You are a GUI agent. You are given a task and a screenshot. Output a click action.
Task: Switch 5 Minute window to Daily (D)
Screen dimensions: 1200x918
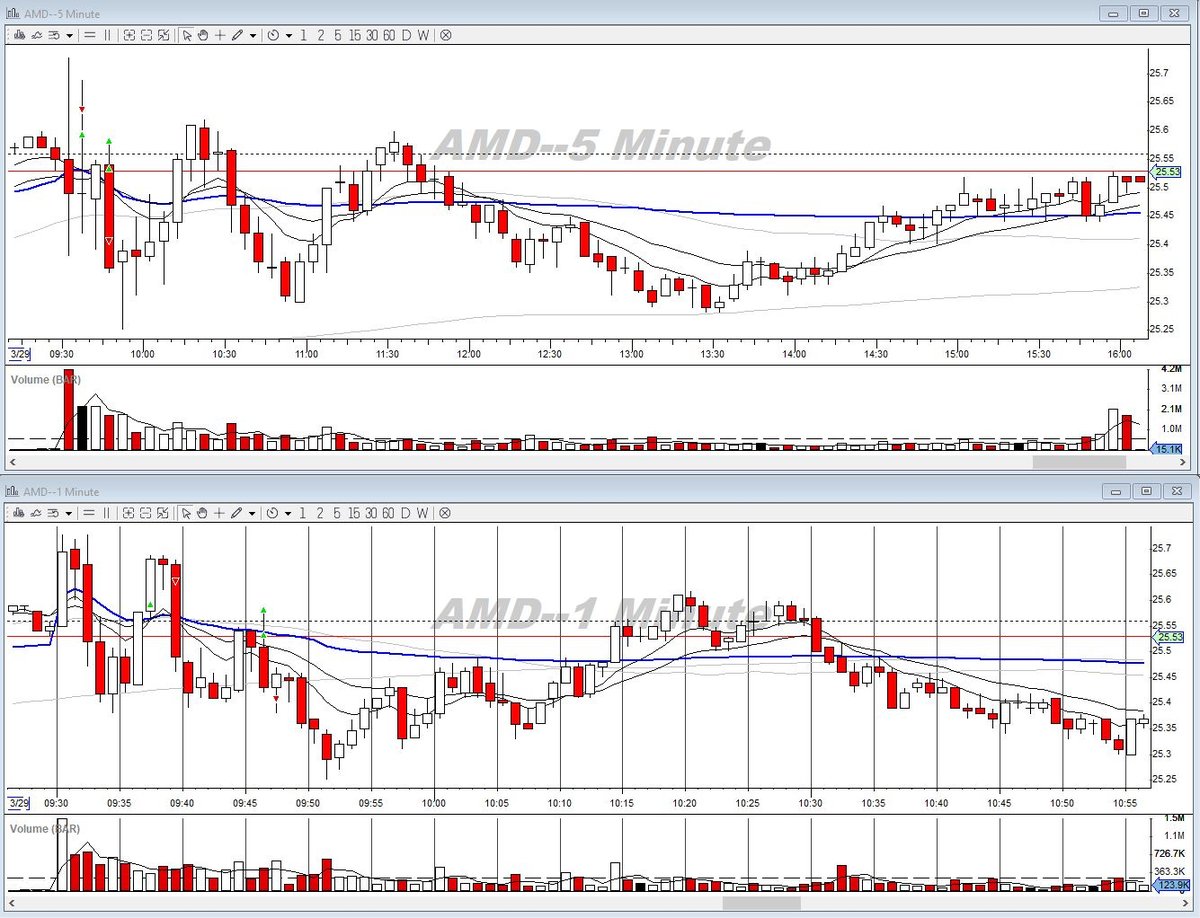point(406,35)
